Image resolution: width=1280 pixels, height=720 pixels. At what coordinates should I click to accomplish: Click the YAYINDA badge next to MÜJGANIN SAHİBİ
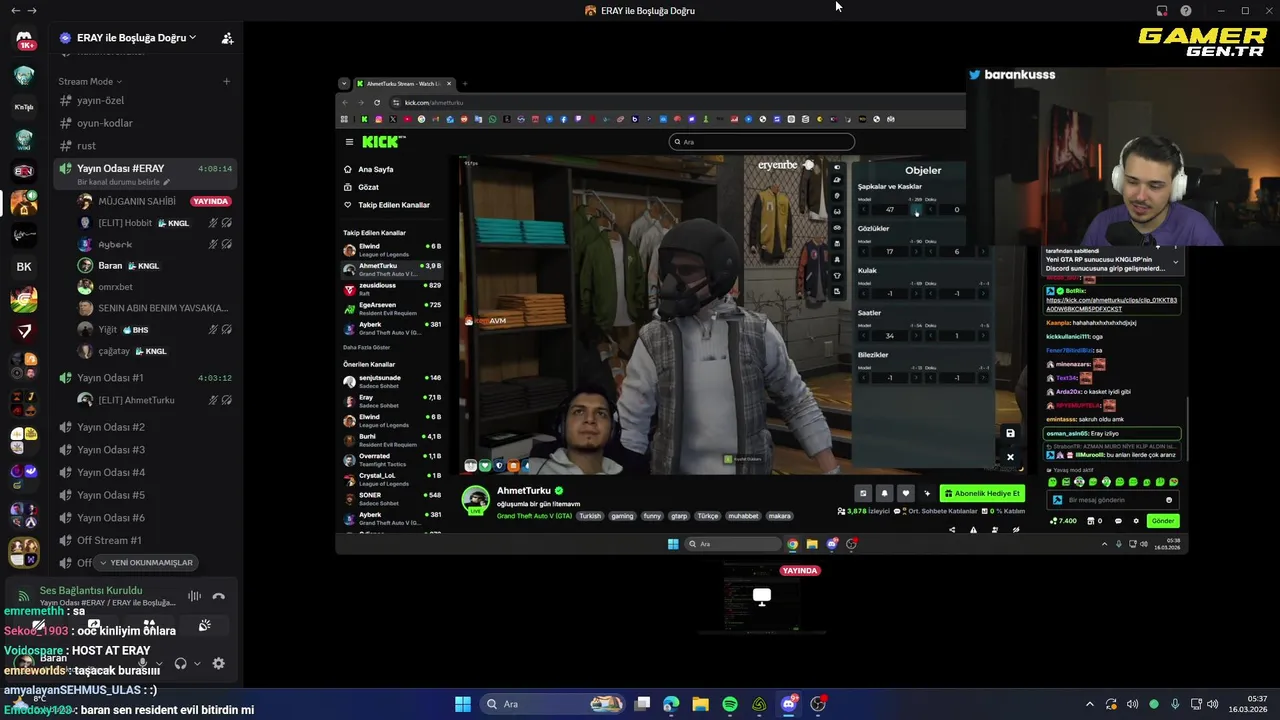click(211, 201)
